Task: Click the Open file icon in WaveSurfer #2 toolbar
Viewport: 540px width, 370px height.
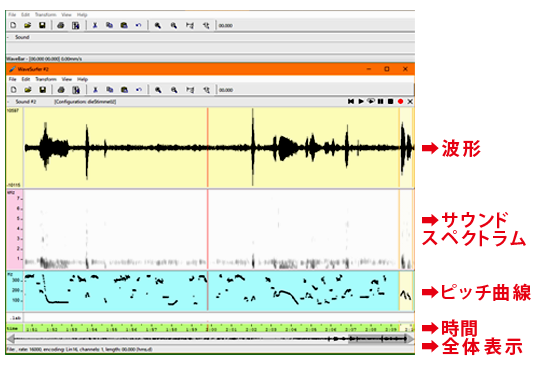Action: (x=28, y=90)
